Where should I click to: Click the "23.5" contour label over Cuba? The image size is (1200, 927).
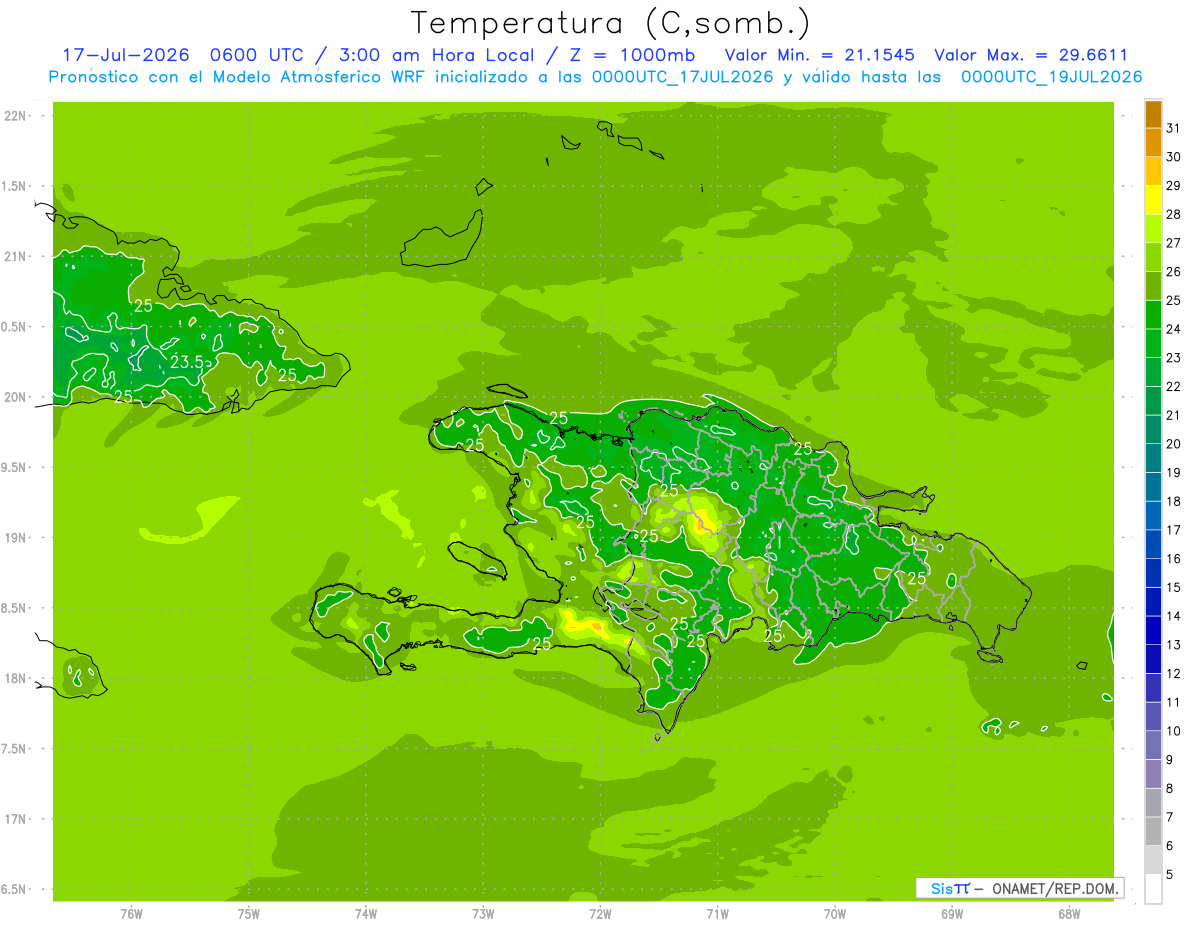[x=186, y=362]
